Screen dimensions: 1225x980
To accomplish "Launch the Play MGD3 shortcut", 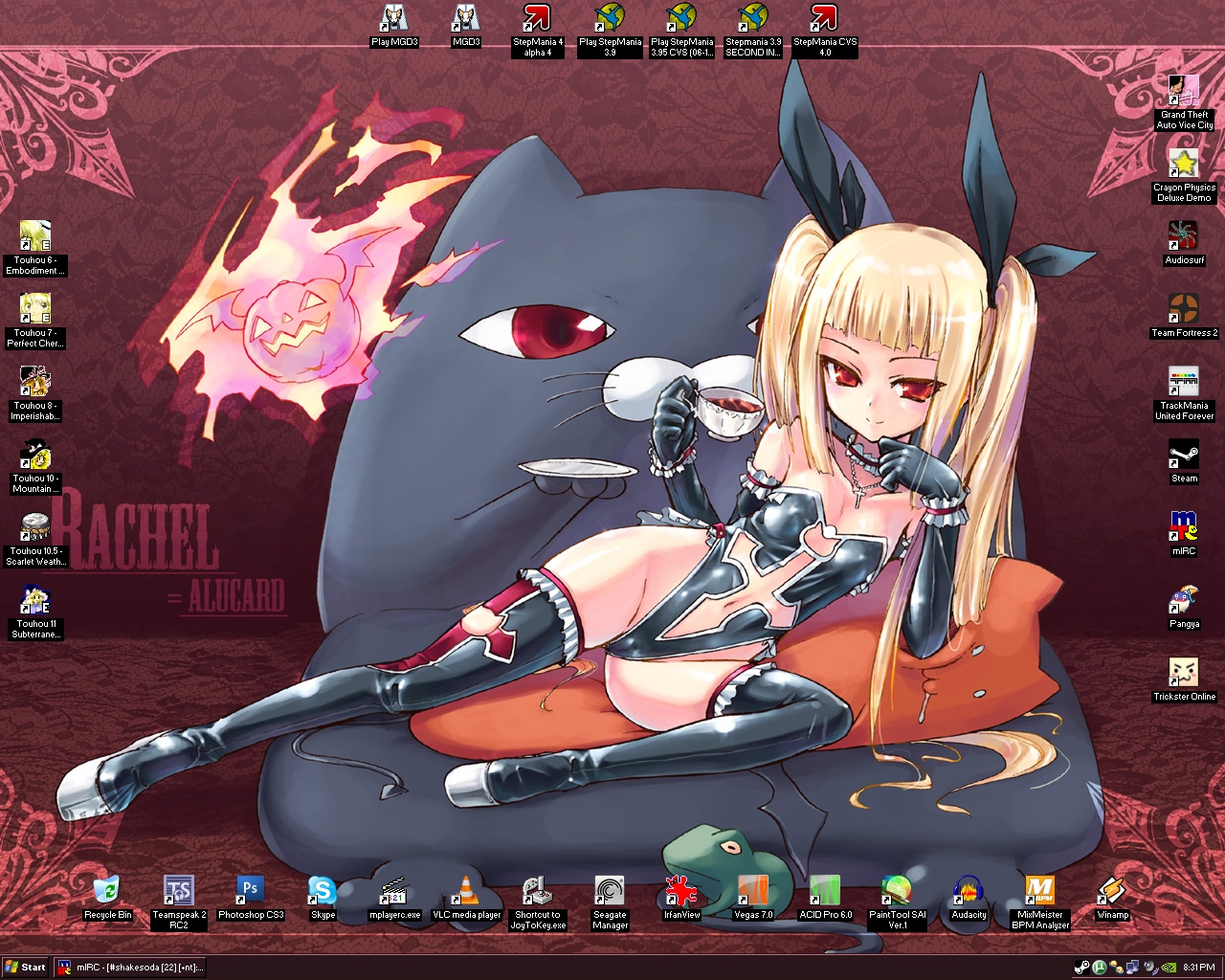I will (x=394, y=19).
